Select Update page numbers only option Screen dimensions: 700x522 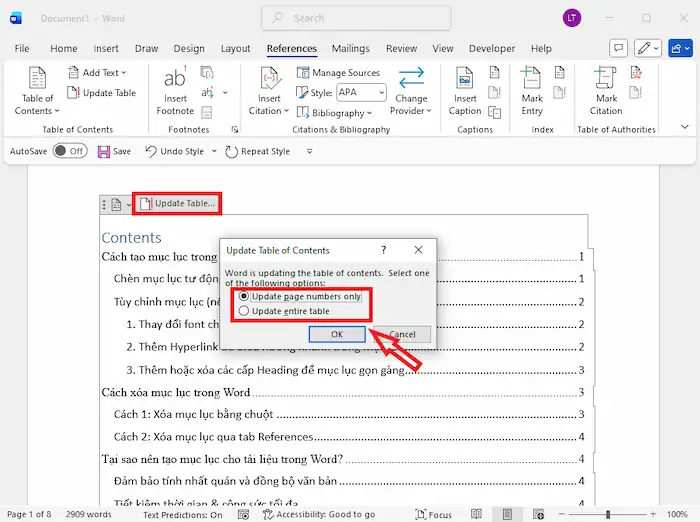pyautogui.click(x=243, y=297)
